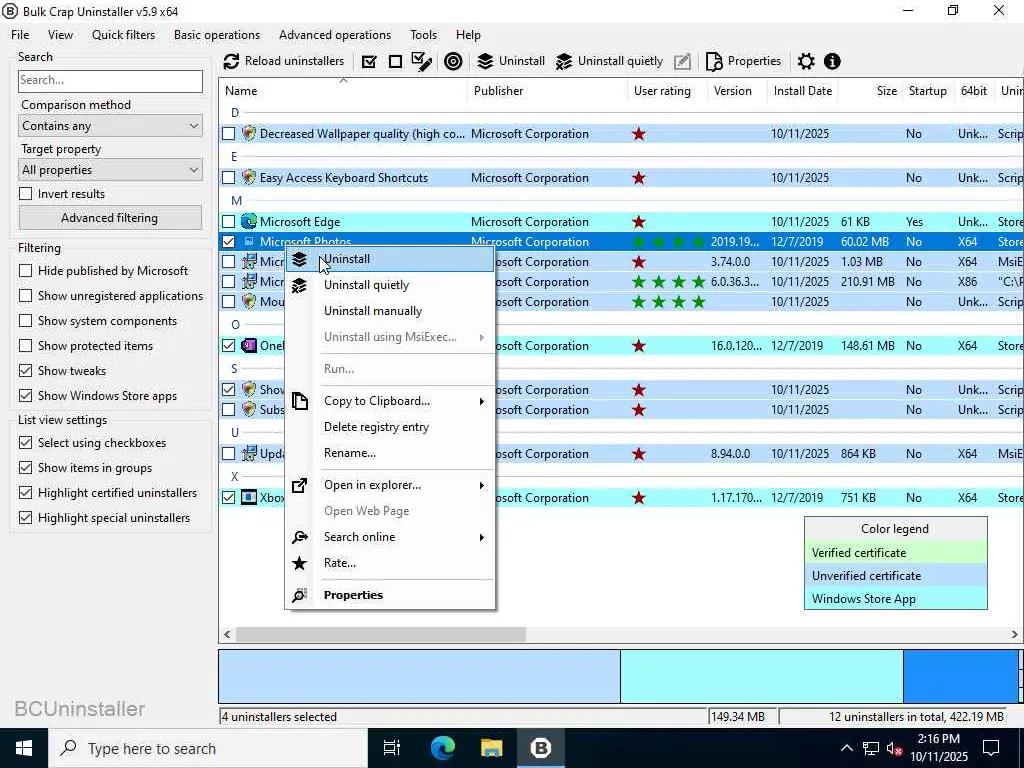Expand the Copy to Clipboard submenu

pyautogui.click(x=481, y=401)
